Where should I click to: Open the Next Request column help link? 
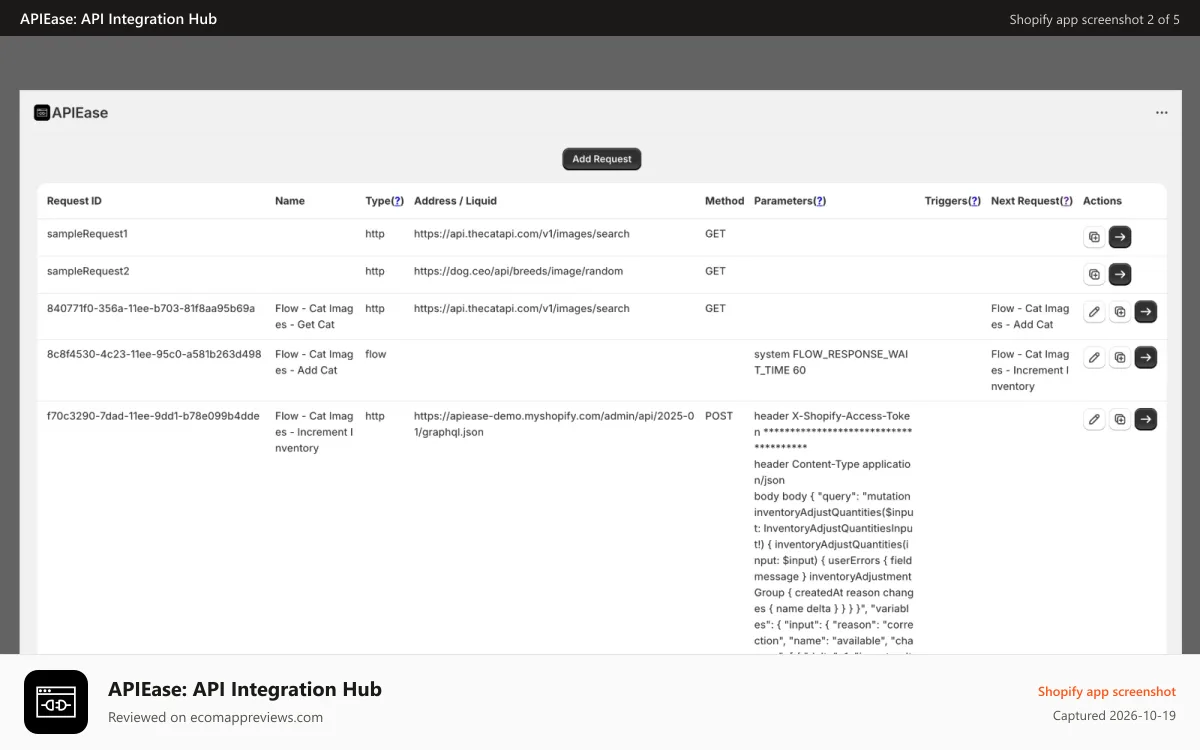(1066, 201)
